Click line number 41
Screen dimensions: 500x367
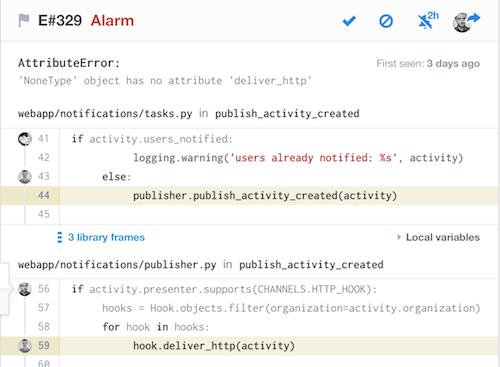[43, 139]
